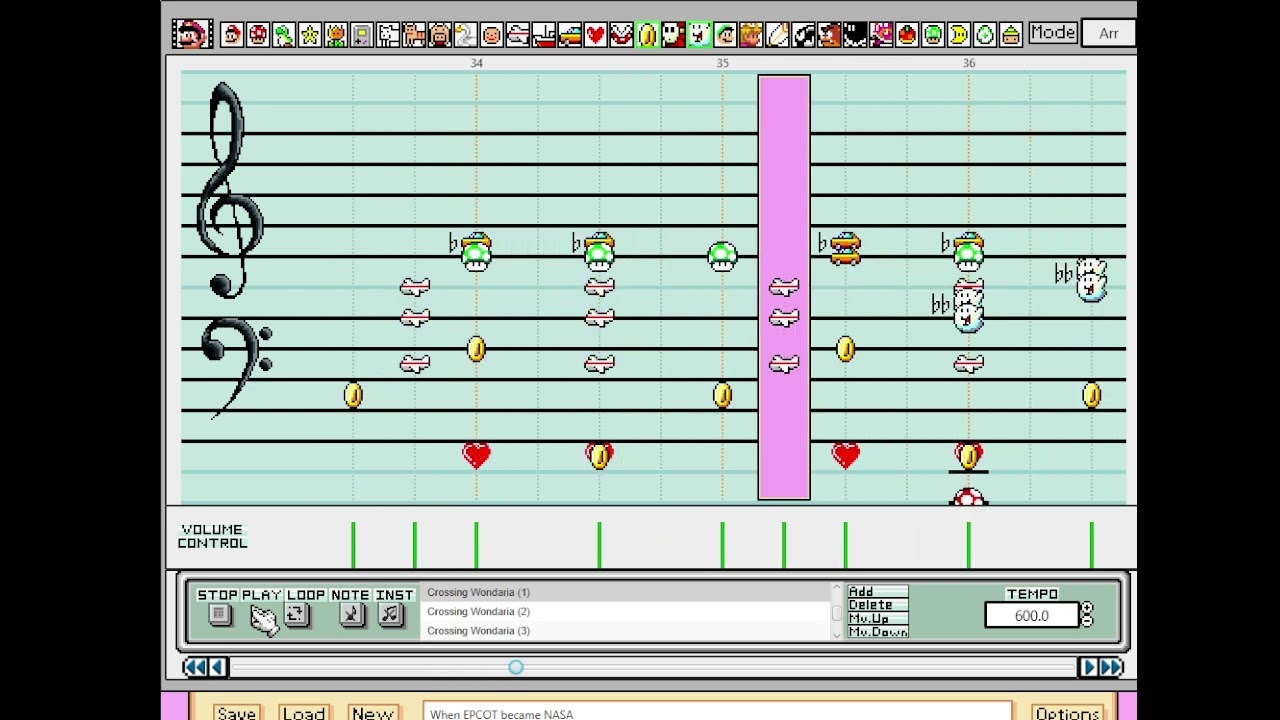Click the tempo value 600.0 field

(x=1032, y=615)
